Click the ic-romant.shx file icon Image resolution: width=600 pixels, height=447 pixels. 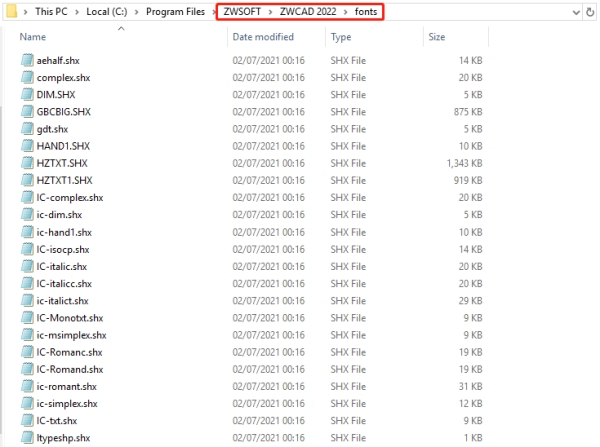coord(27,387)
